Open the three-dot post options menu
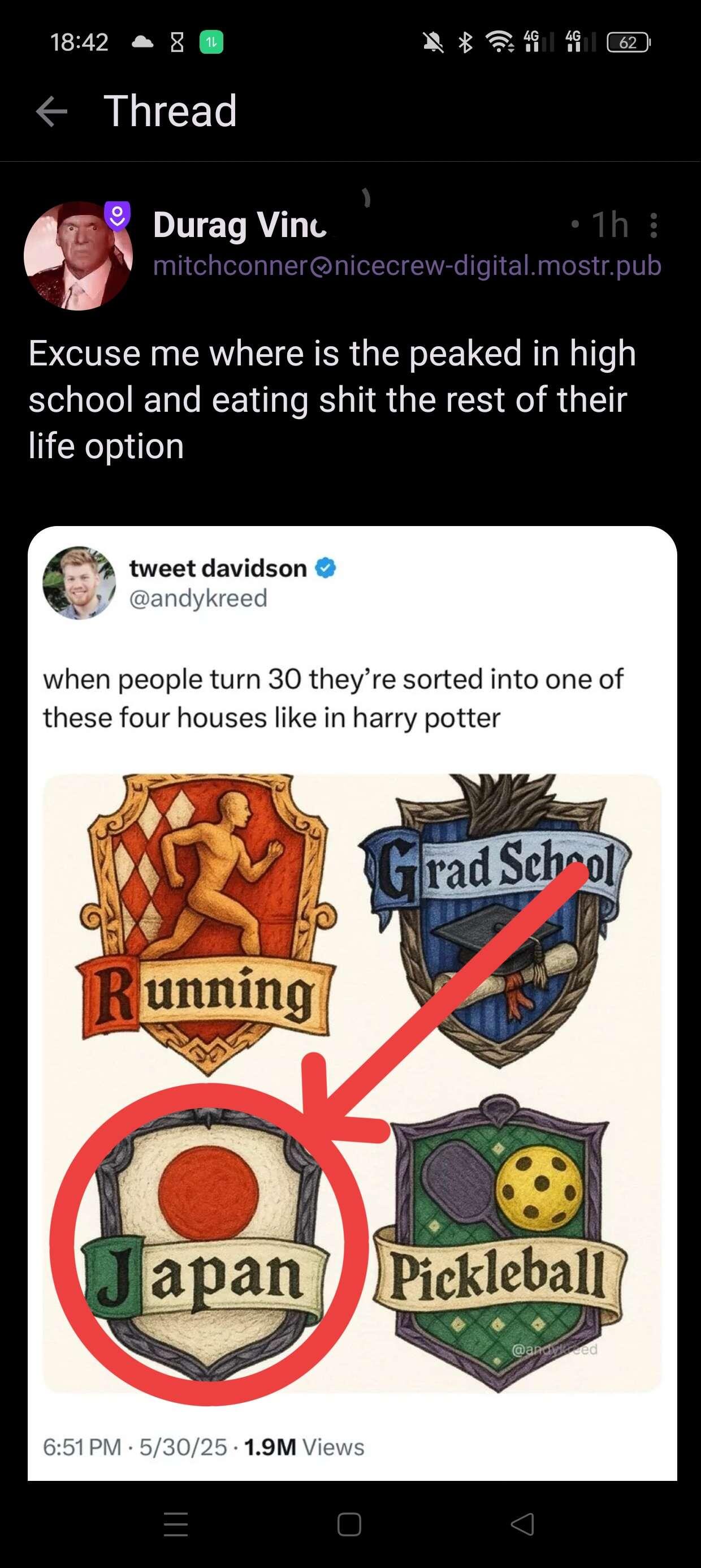Viewport: 701px width, 1568px height. (653, 225)
